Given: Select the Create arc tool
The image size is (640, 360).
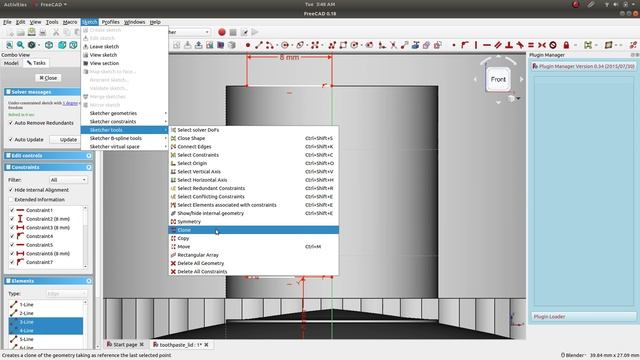Looking at the screenshot, I should [x=270, y=45].
